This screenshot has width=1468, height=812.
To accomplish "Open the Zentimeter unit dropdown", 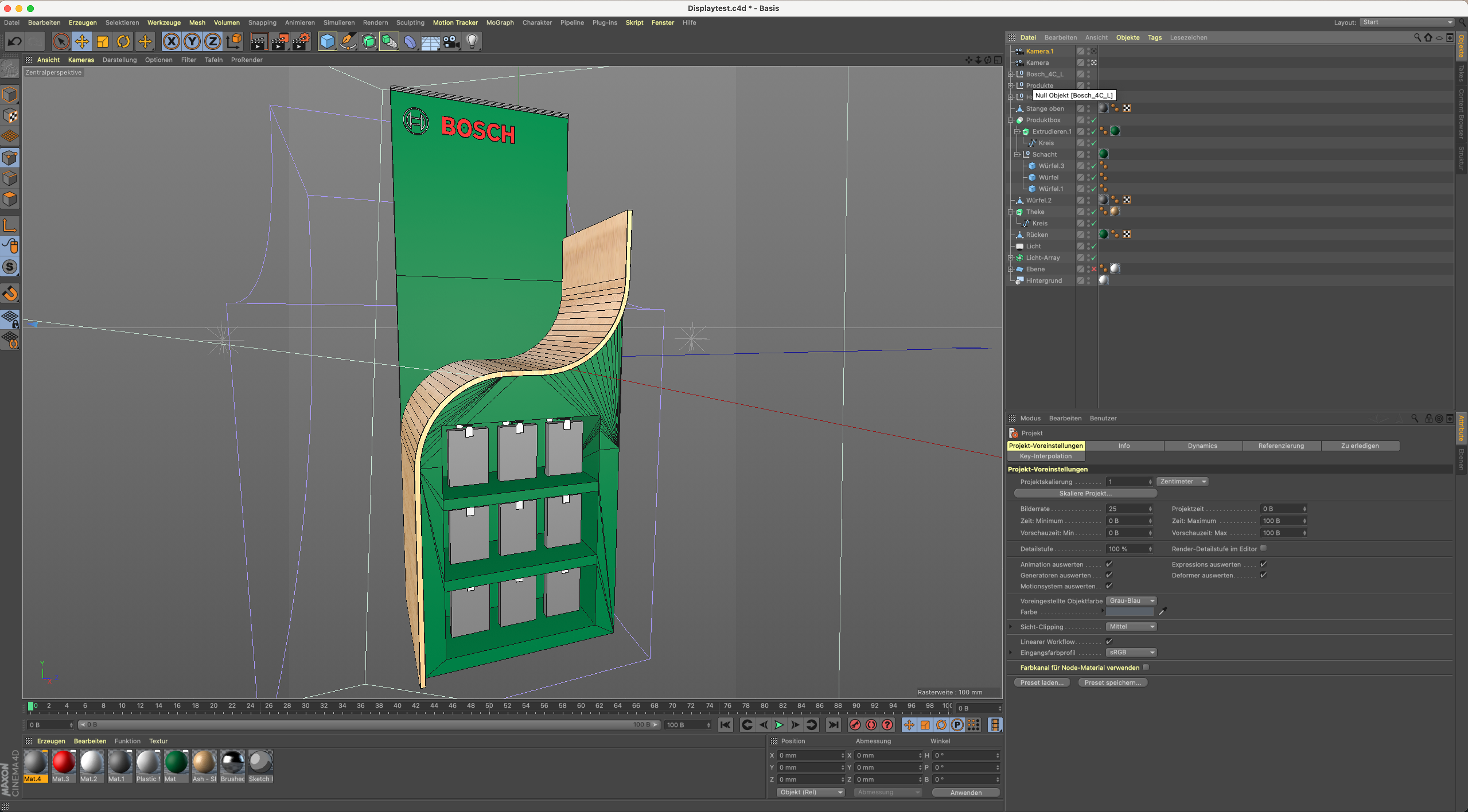I will tap(1182, 482).
